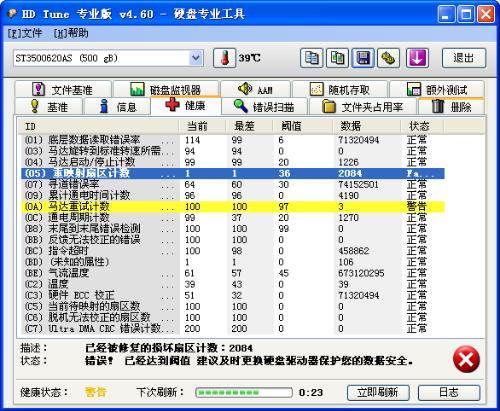Click the copy text to clipboard icon
This screenshot has height=411, width=500.
(x=311, y=58)
